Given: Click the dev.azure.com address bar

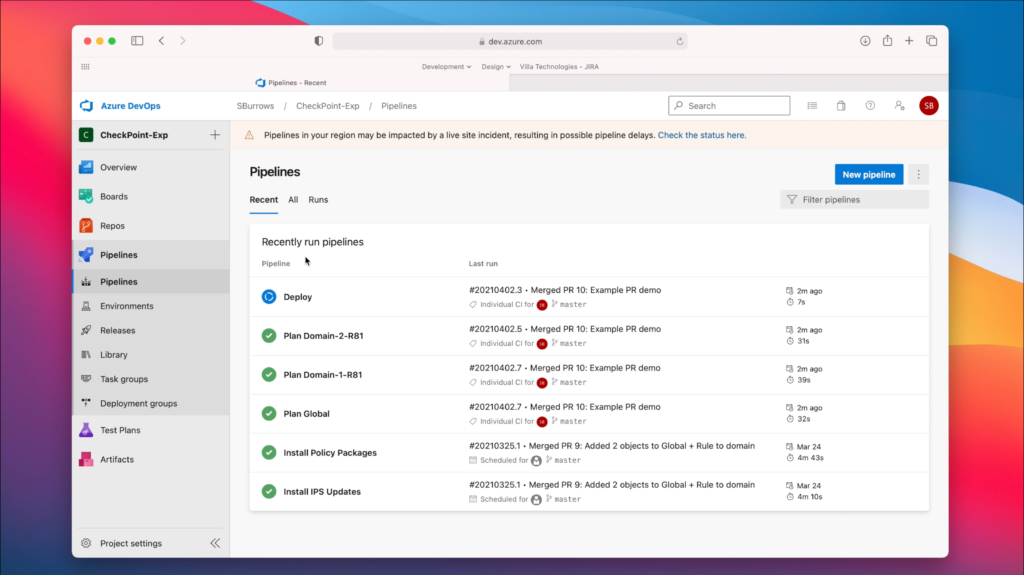Looking at the screenshot, I should [x=510, y=41].
